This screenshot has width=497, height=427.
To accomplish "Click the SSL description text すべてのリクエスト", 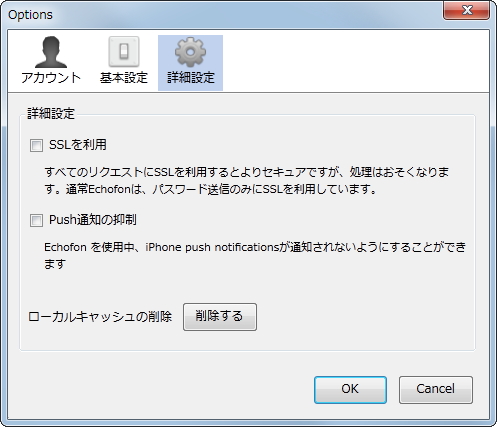I will click(x=247, y=181).
